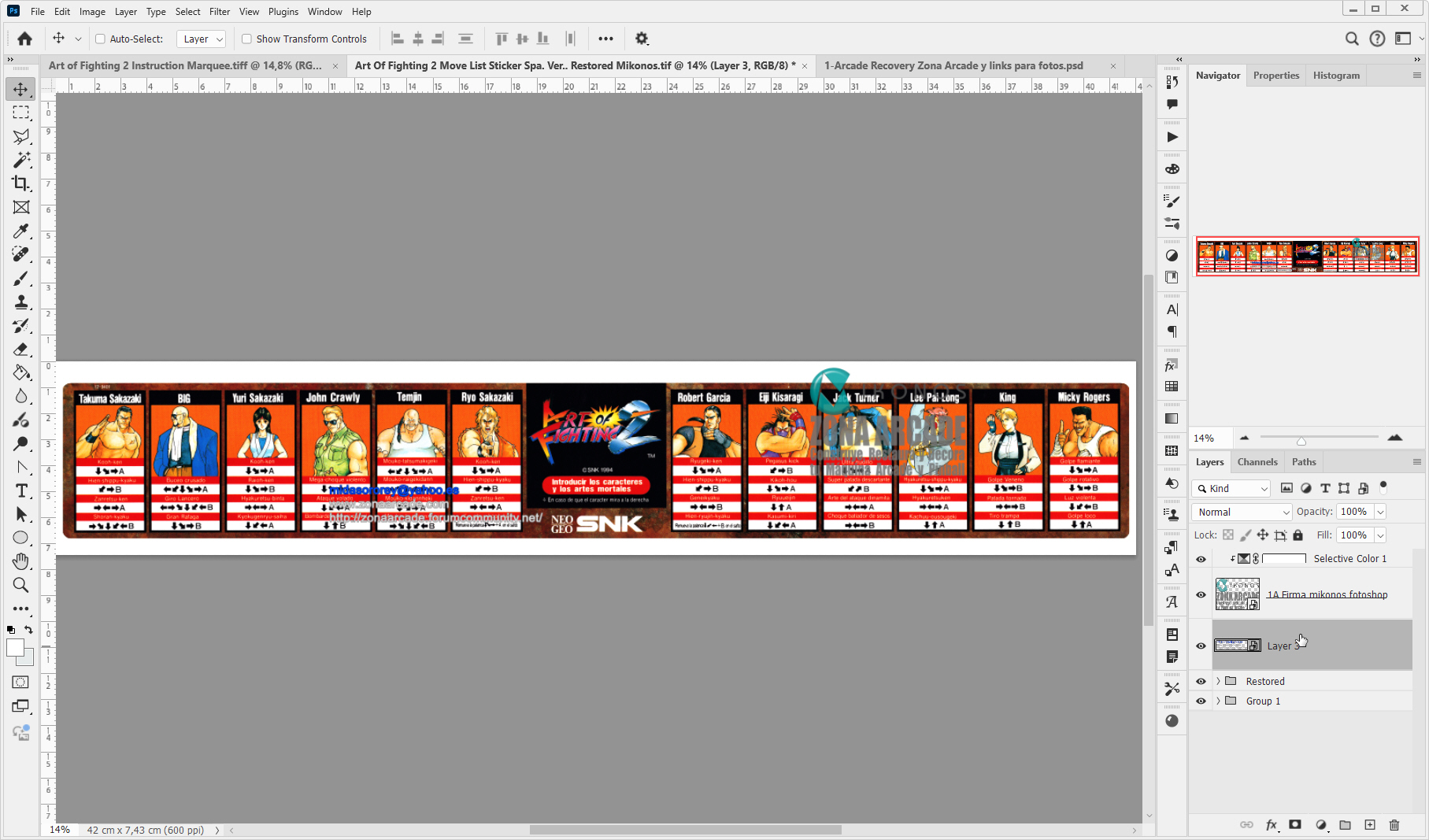Click the foreground color swatch
Screen dimensions: 1429x840
15,648
